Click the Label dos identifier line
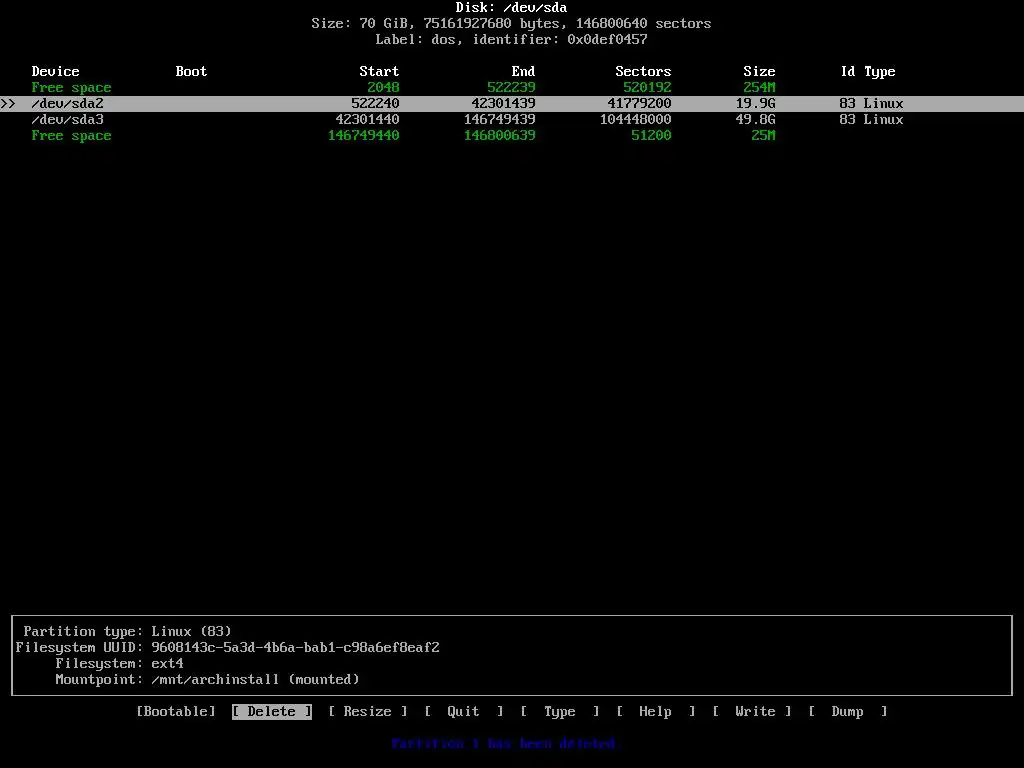 [511, 39]
